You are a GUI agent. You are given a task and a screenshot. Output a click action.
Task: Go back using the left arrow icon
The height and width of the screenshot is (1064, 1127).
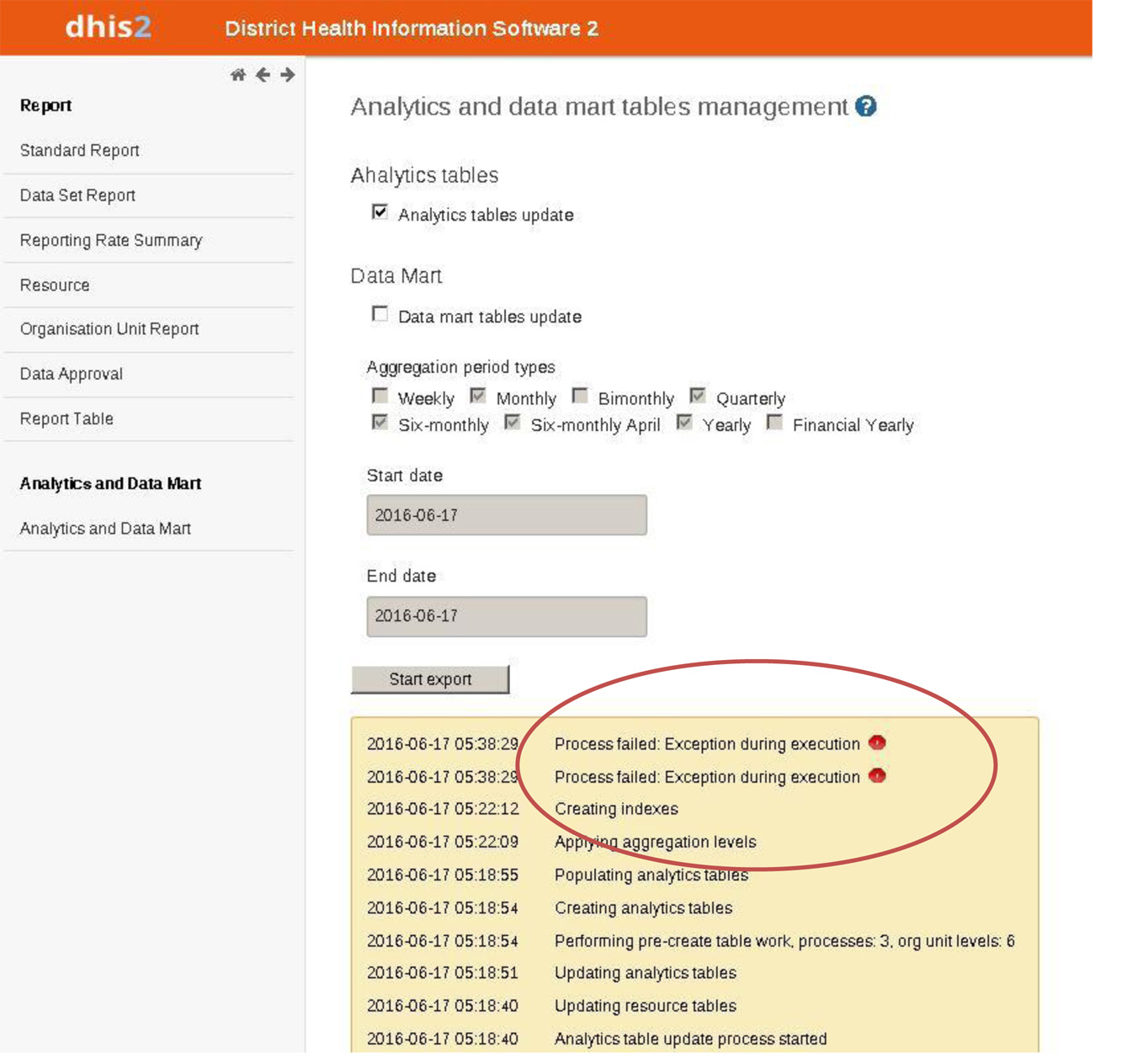(263, 75)
